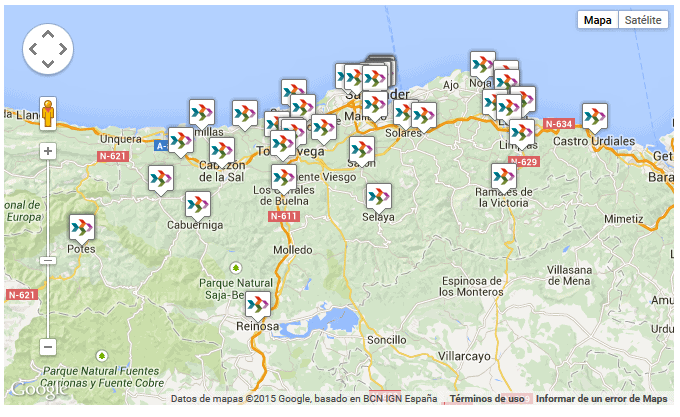The height and width of the screenshot is (417, 680).
Task: Click the Molledo place label
Action: (x=293, y=250)
